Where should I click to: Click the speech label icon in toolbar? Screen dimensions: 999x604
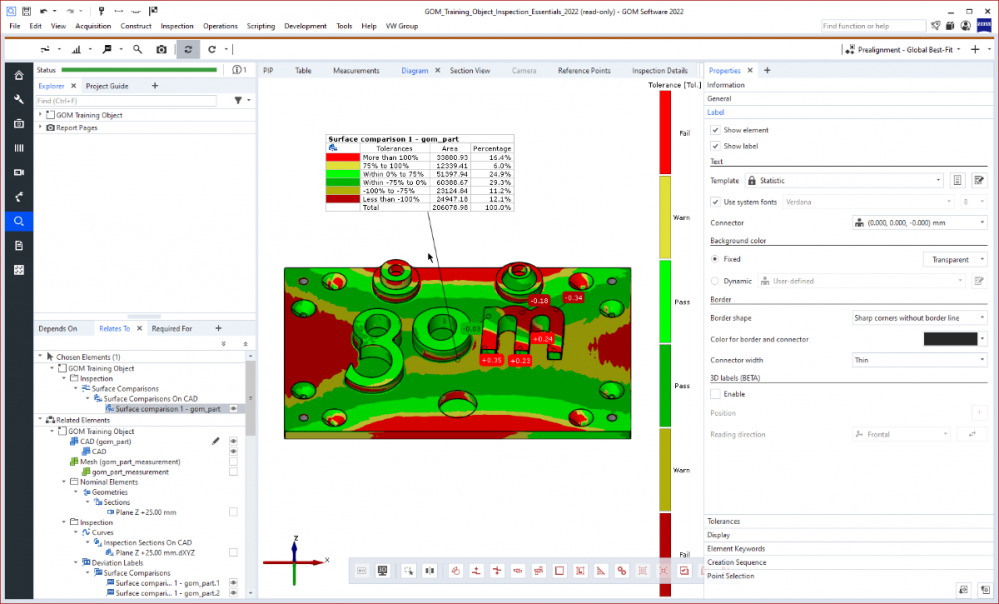pyautogui.click(x=107, y=49)
